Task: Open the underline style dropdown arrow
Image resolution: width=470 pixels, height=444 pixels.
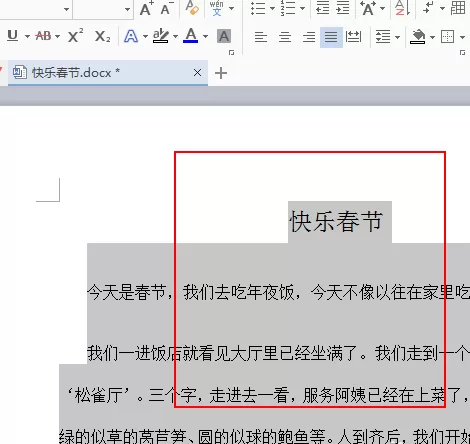Action: (x=27, y=36)
